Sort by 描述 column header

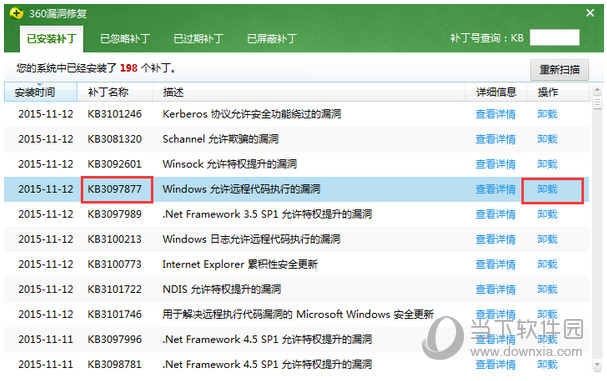(x=309, y=92)
